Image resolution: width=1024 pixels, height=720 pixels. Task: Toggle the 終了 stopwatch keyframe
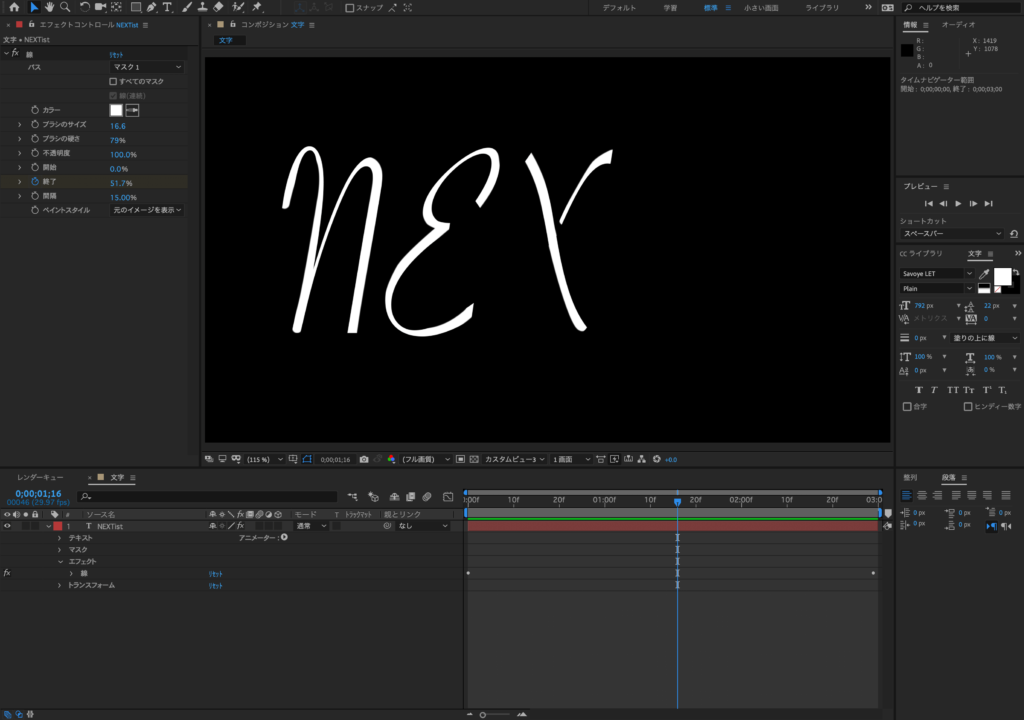[35, 182]
